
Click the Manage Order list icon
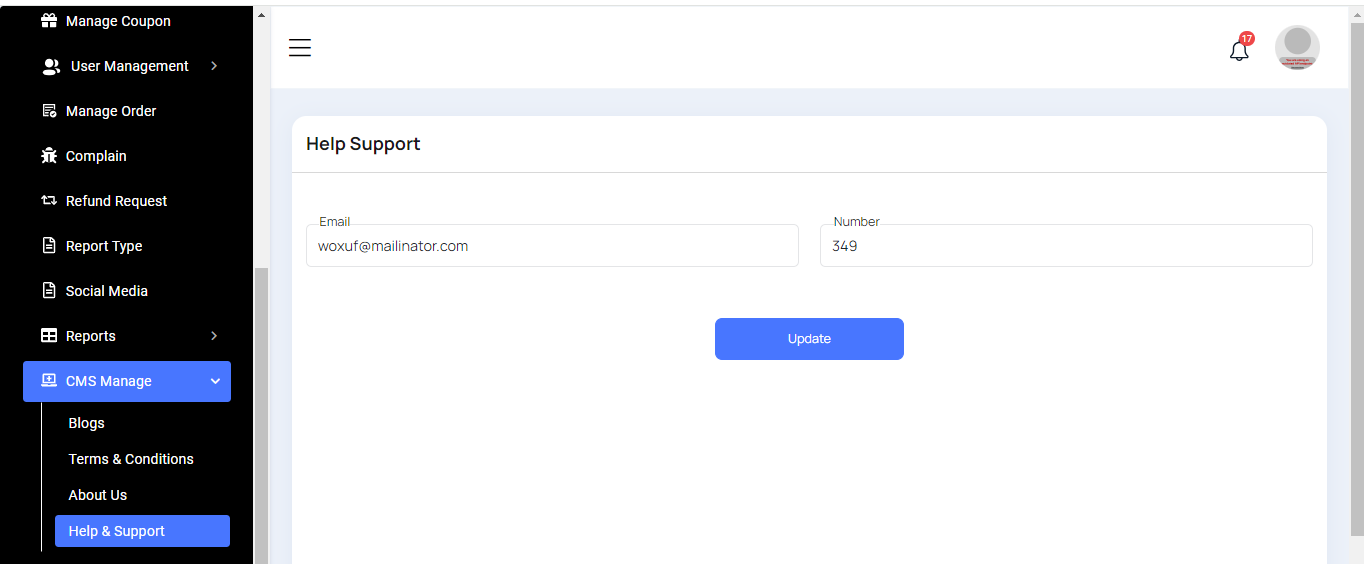(x=49, y=111)
